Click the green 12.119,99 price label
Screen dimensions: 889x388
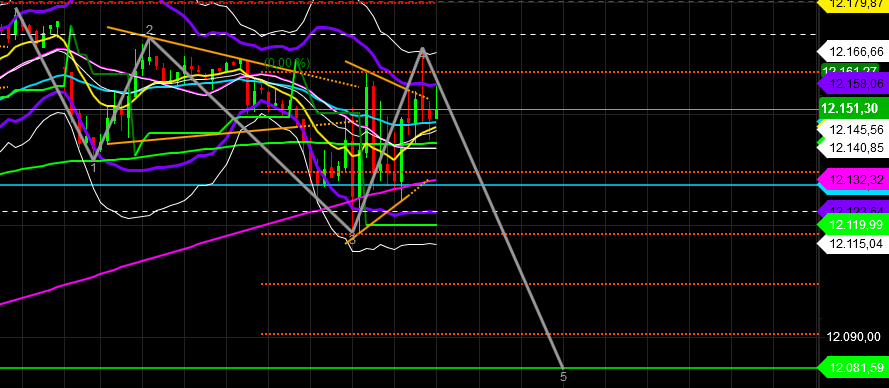pyautogui.click(x=852, y=225)
